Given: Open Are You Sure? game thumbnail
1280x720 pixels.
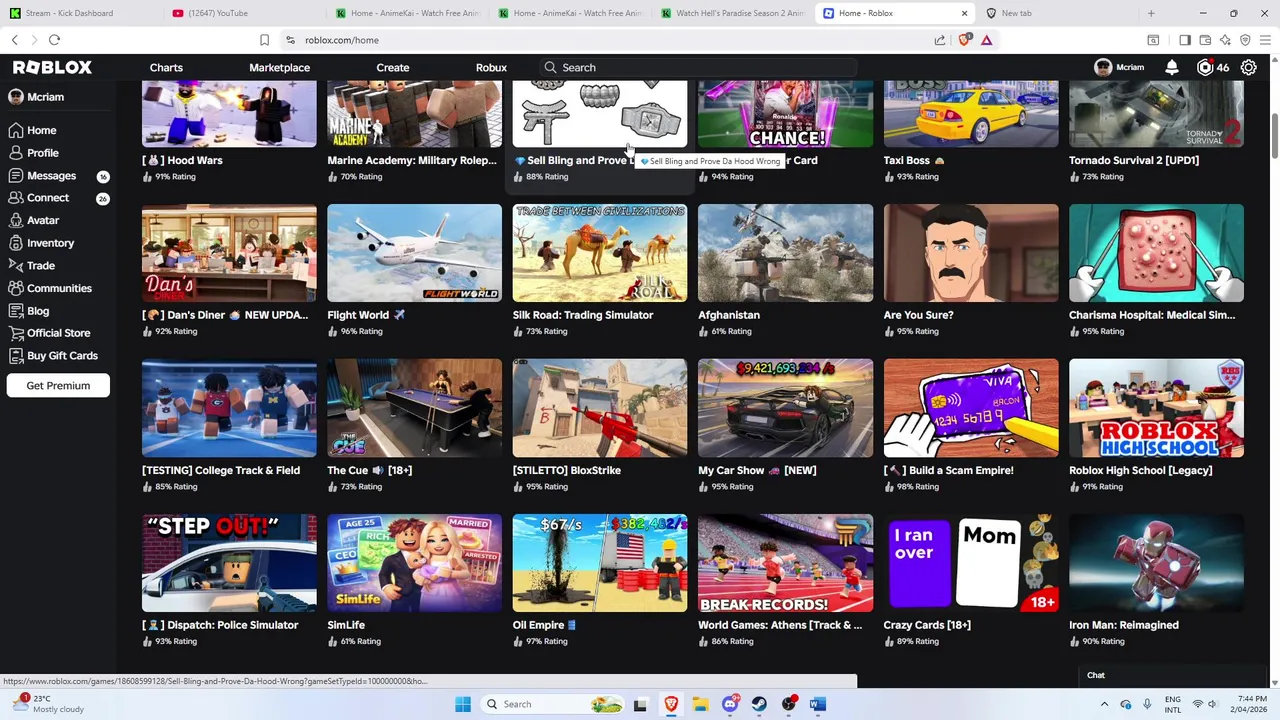Looking at the screenshot, I should click(x=971, y=253).
